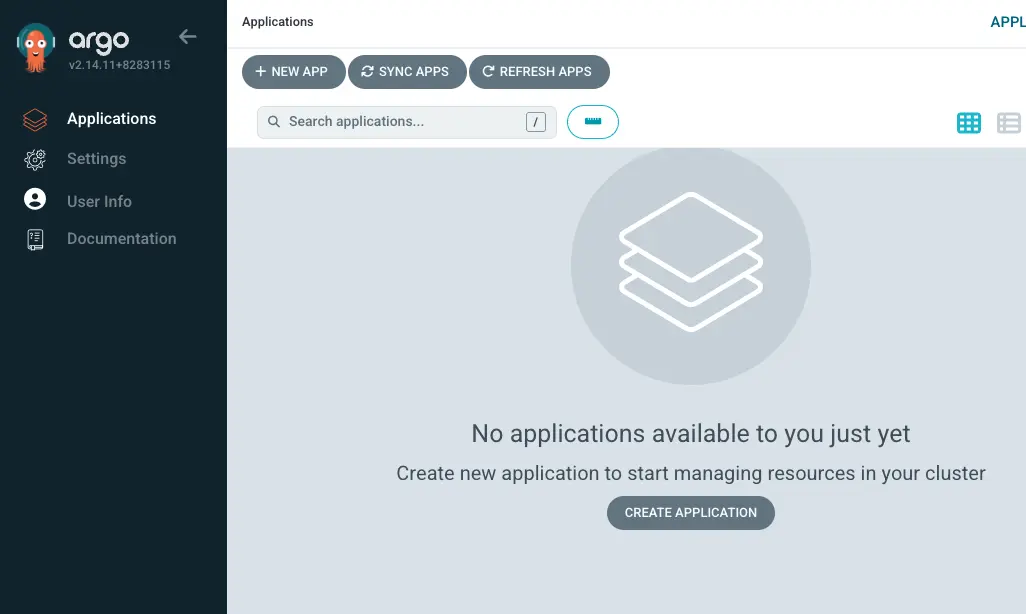This screenshot has height=614, width=1026.
Task: Click the Refresh Apps button
Action: coord(539,71)
